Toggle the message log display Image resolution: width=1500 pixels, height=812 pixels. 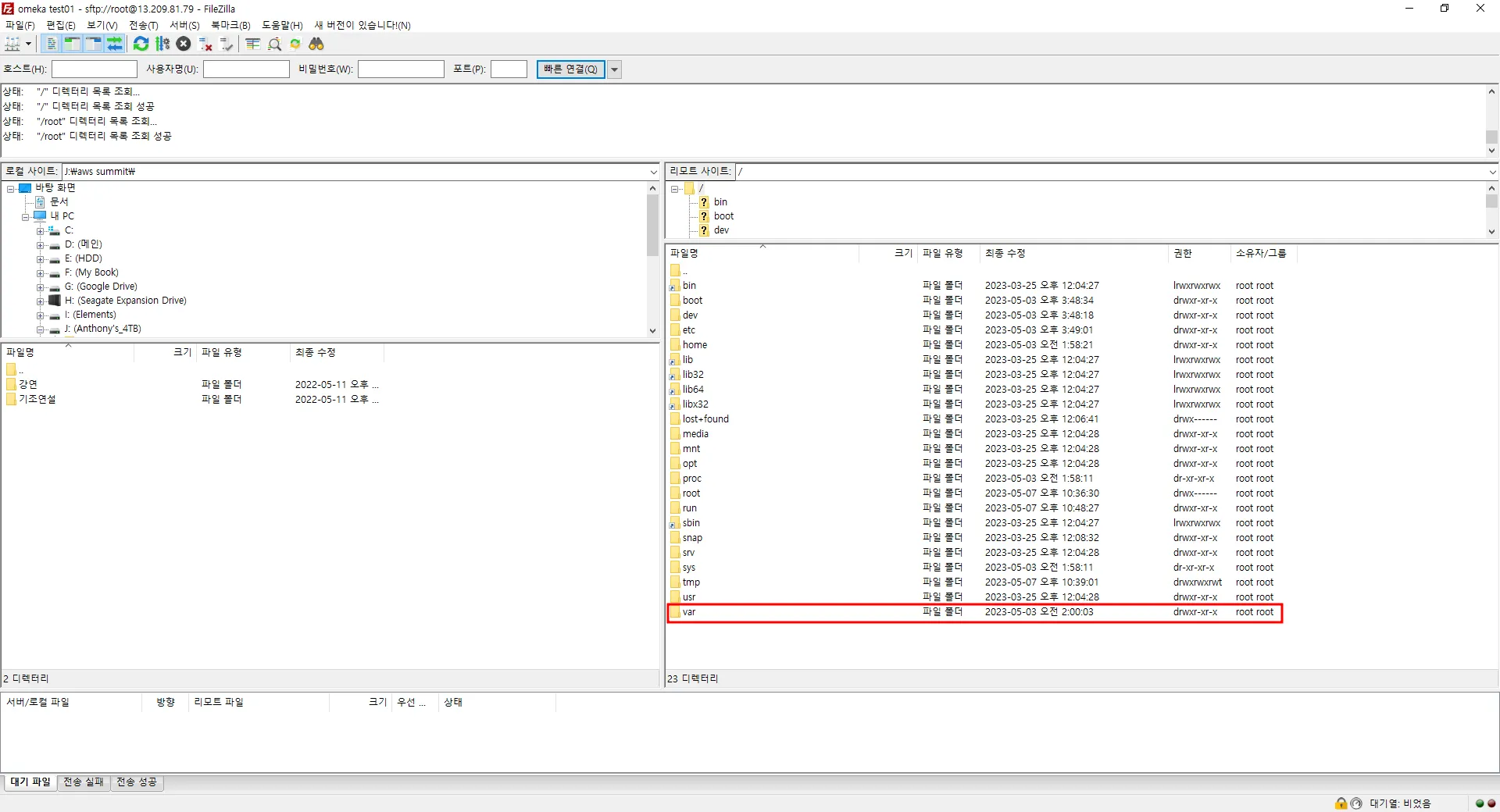point(52,44)
